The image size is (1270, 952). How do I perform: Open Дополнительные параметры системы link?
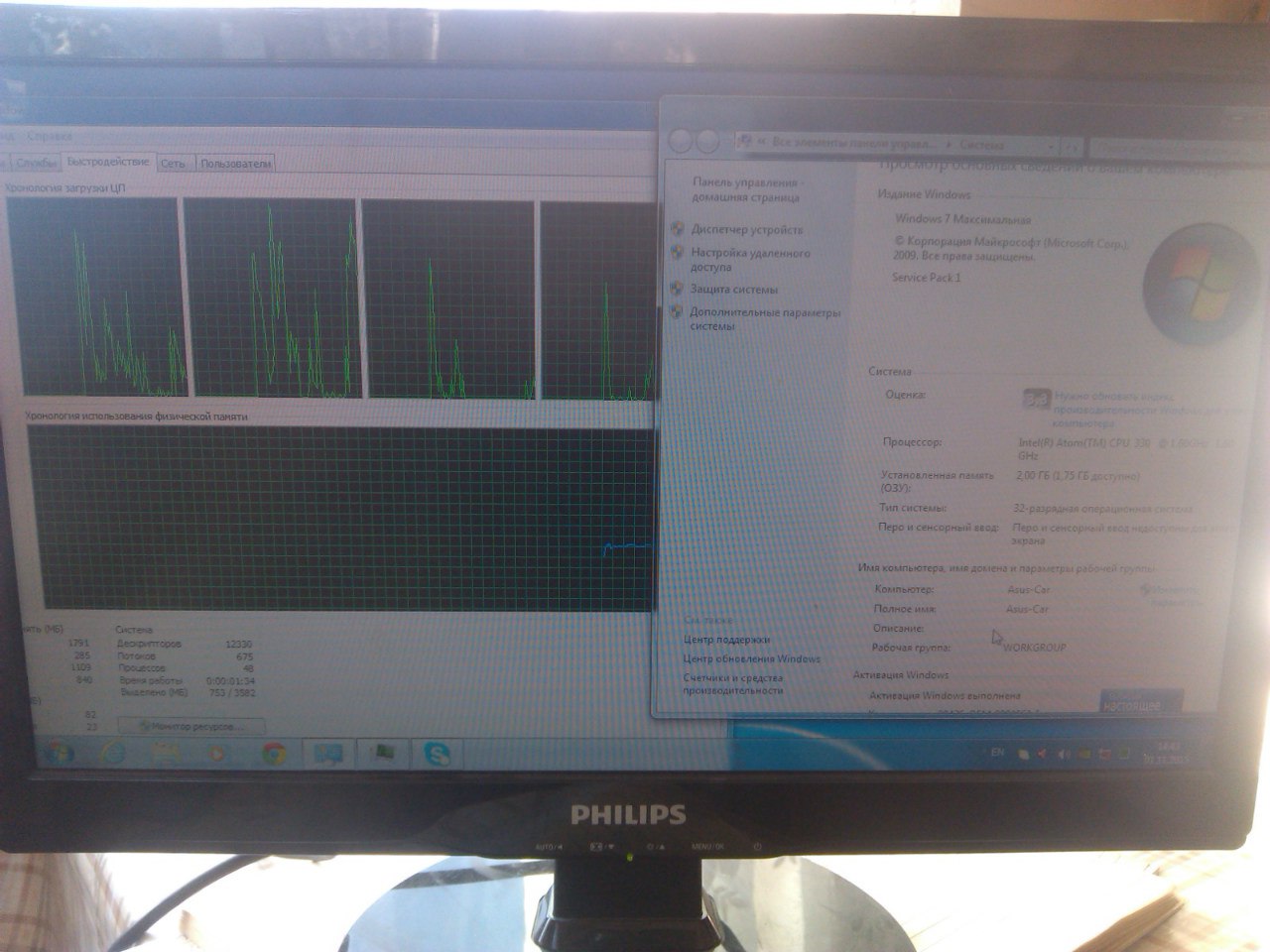click(764, 319)
